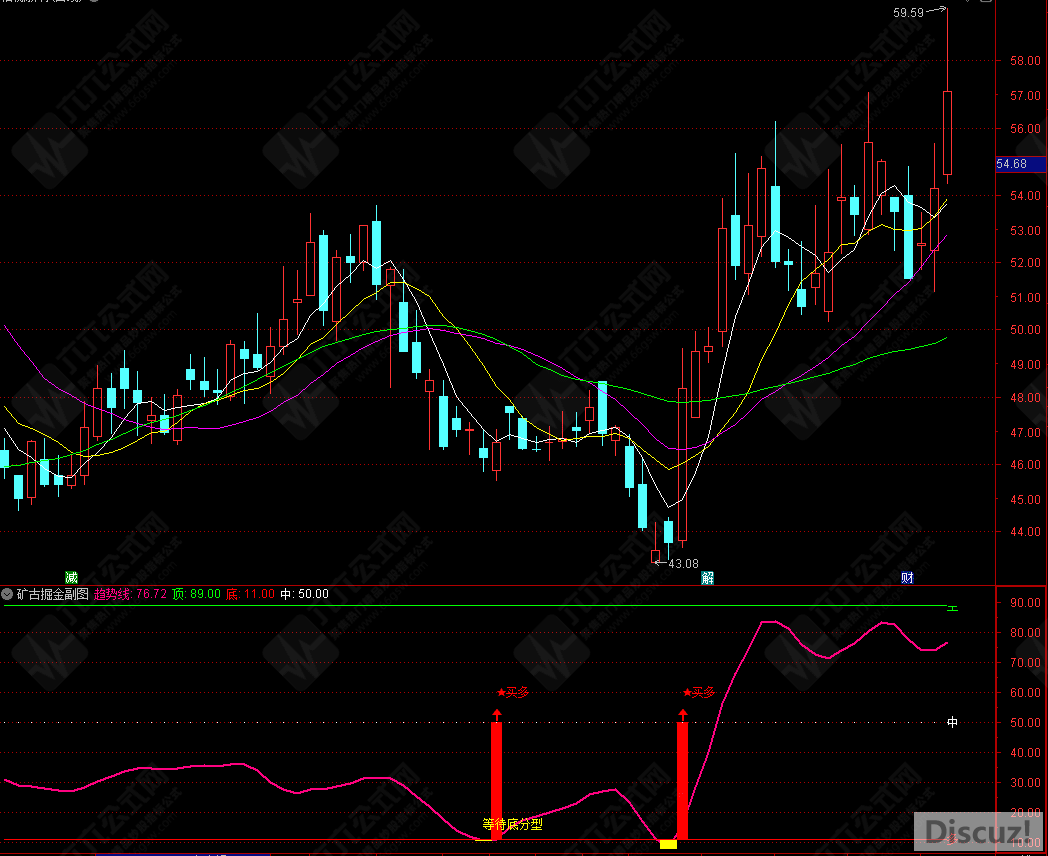Click the green 顶: 89.00 label
This screenshot has height=856, width=1048.
click(196, 594)
